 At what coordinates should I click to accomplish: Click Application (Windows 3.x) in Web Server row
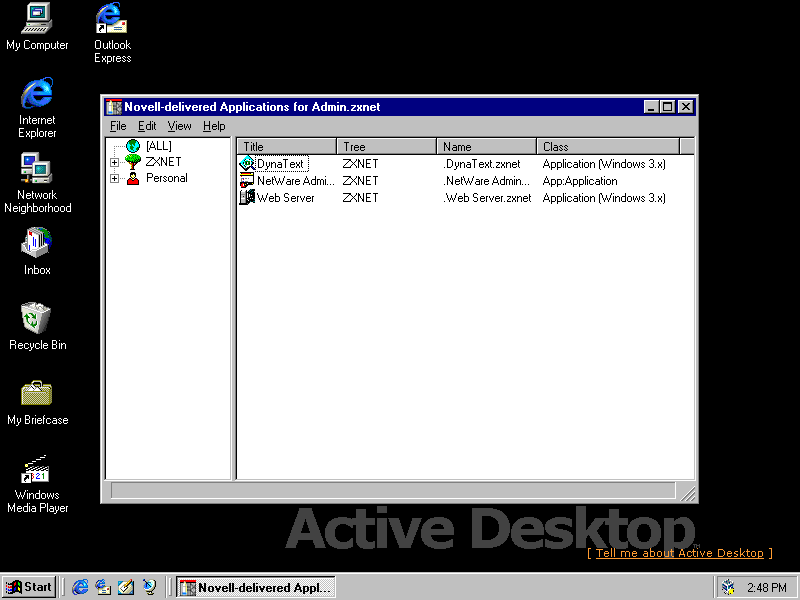point(604,197)
